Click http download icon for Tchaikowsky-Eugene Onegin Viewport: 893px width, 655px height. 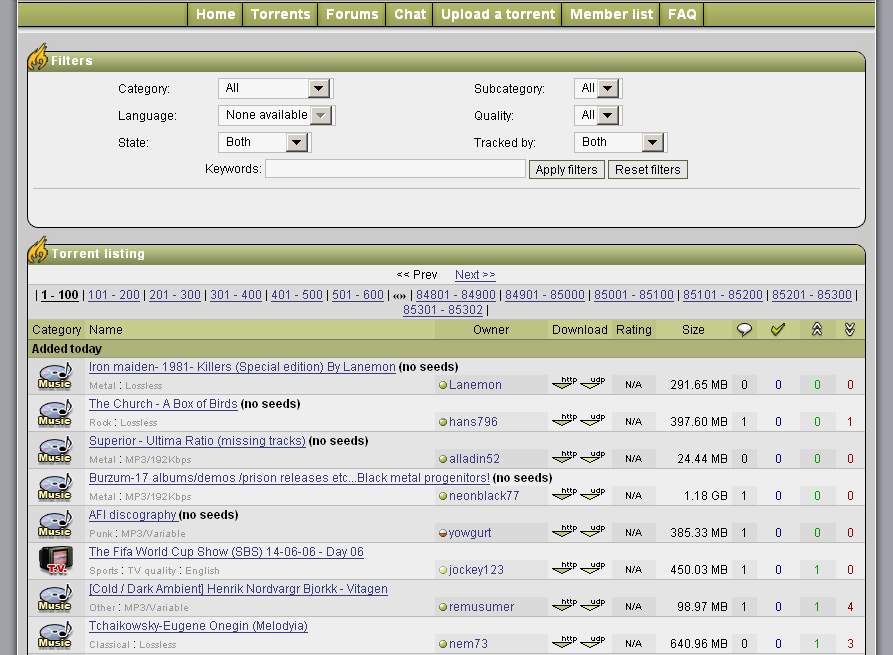coord(564,642)
